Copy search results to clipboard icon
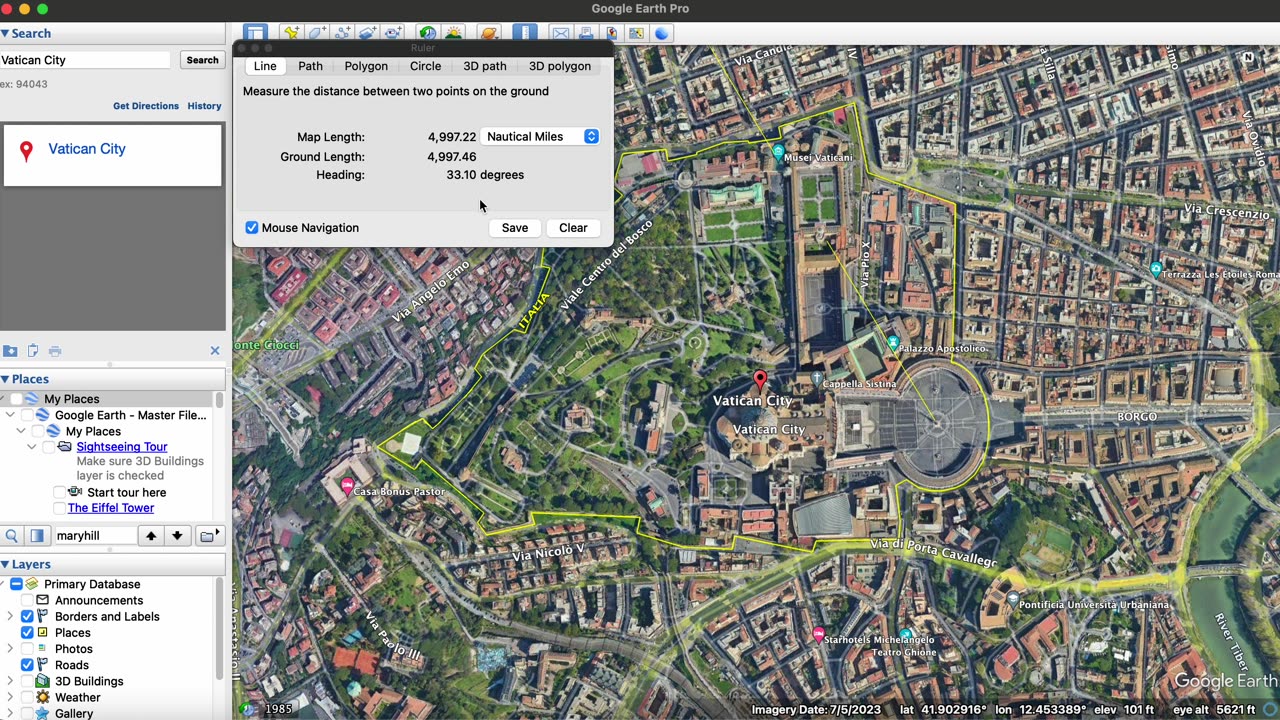1280x720 pixels. (33, 351)
